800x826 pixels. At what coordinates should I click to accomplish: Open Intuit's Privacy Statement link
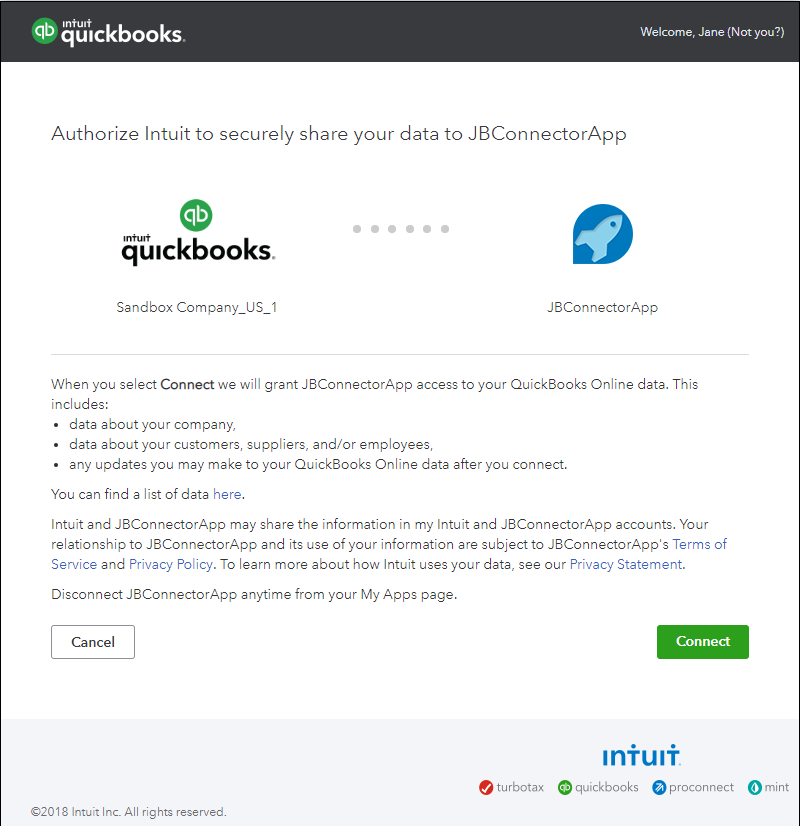coord(625,564)
